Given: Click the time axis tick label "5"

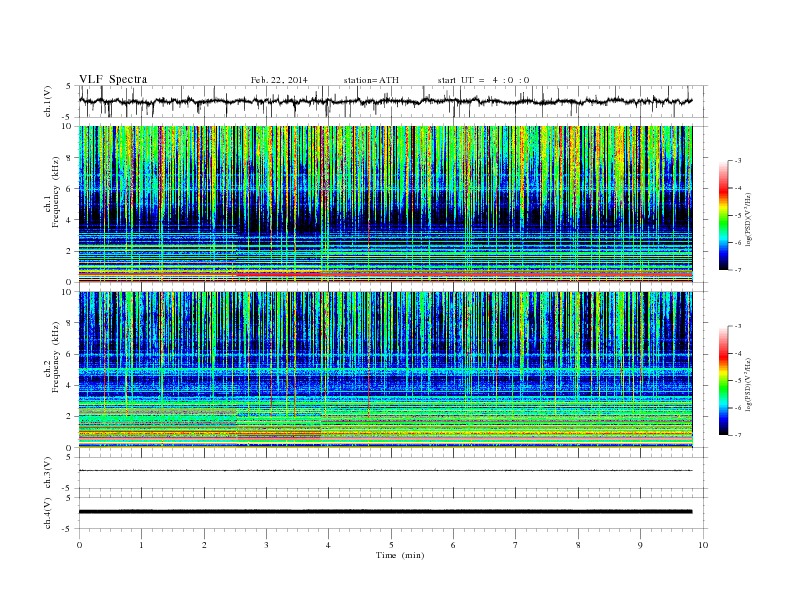Looking at the screenshot, I should coord(391,545).
